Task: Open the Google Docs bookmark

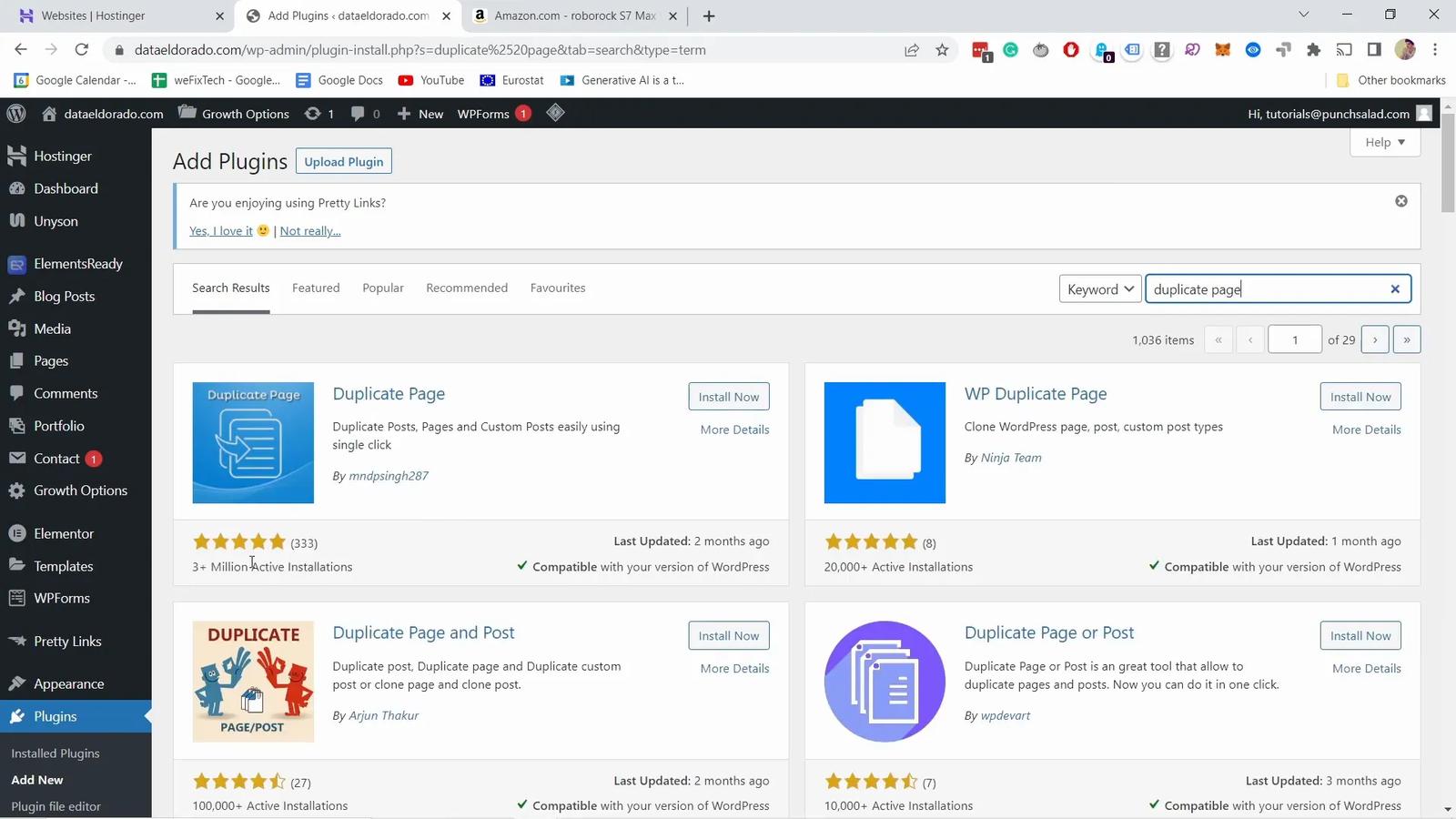Action: [339, 80]
